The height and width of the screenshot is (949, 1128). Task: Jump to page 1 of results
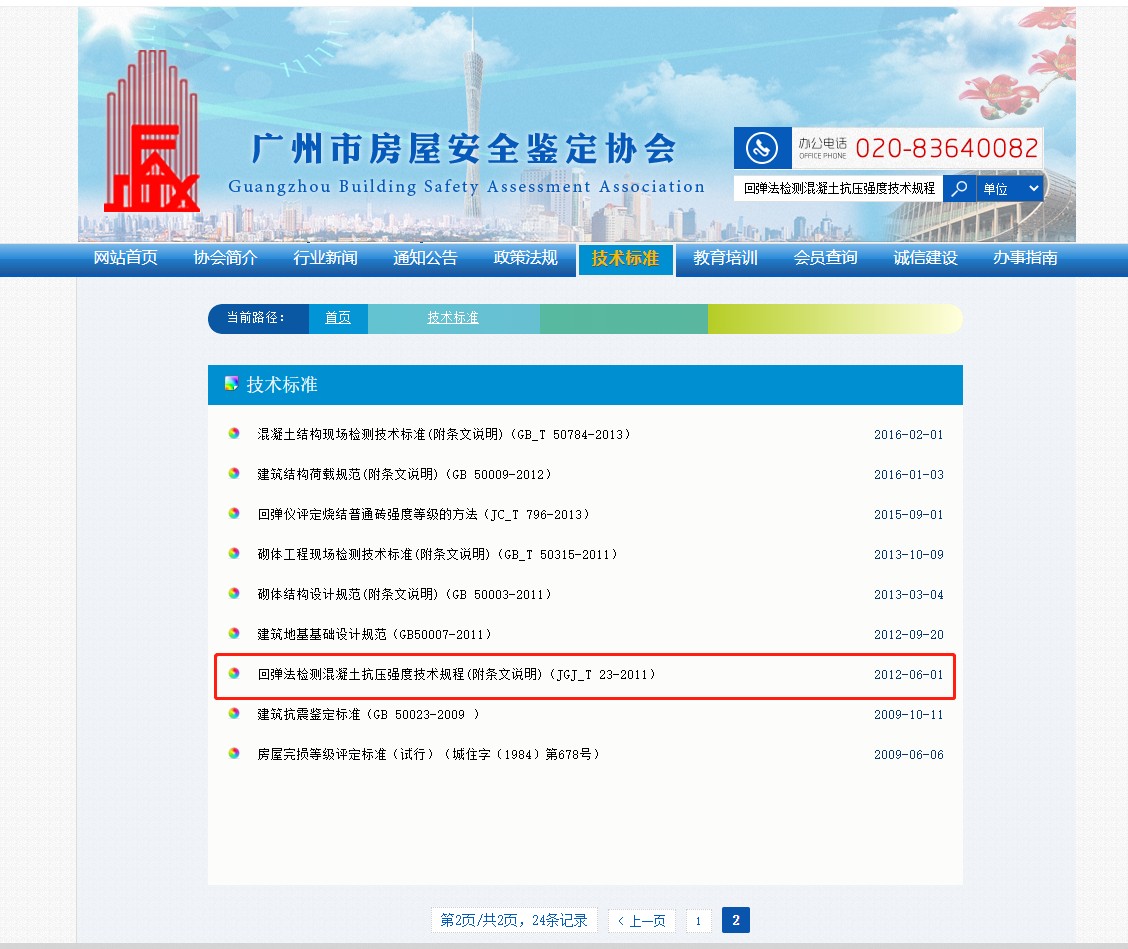pyautogui.click(x=698, y=919)
